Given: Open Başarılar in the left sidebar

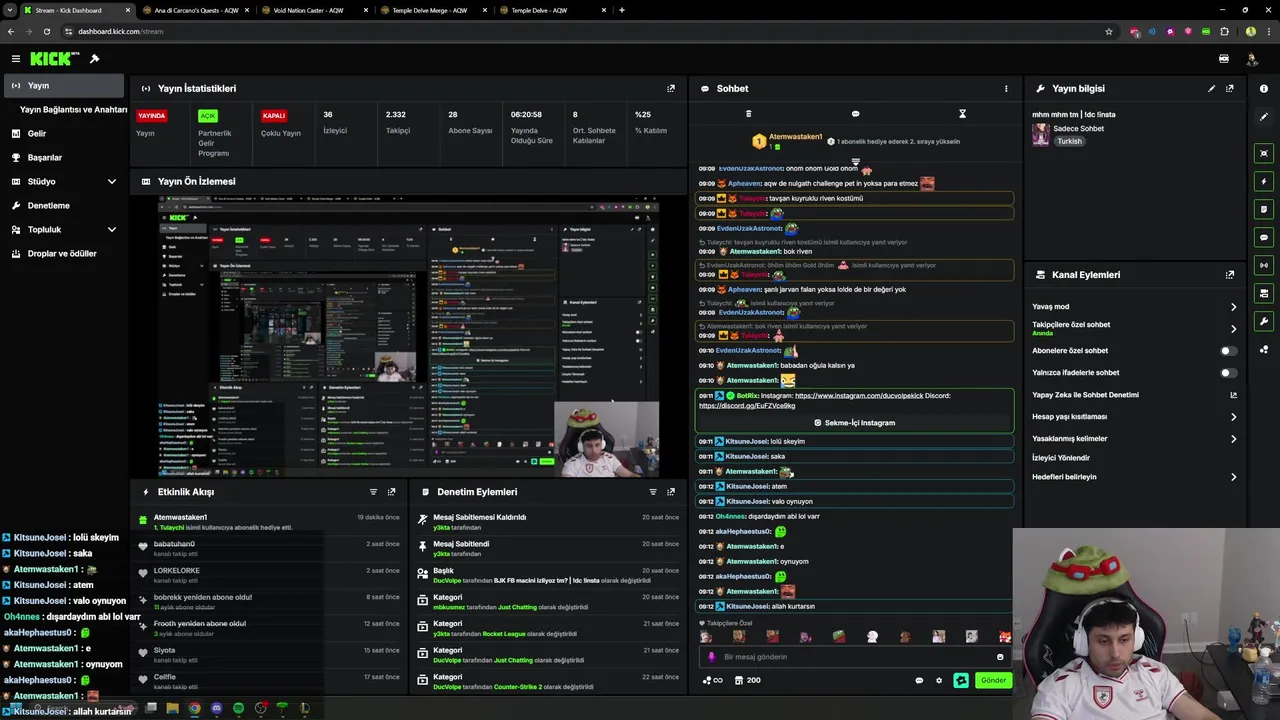Looking at the screenshot, I should pyautogui.click(x=64, y=158).
